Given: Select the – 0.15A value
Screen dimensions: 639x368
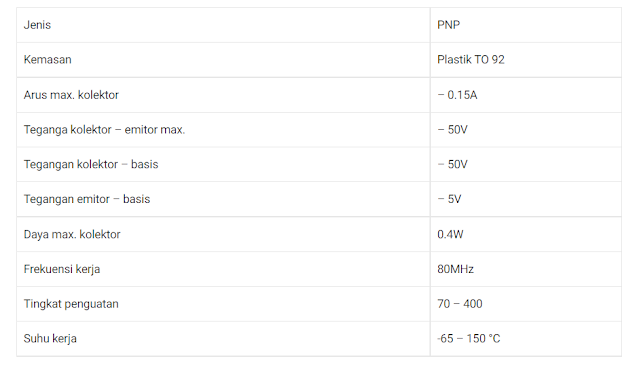Looking at the screenshot, I should tap(457, 95).
